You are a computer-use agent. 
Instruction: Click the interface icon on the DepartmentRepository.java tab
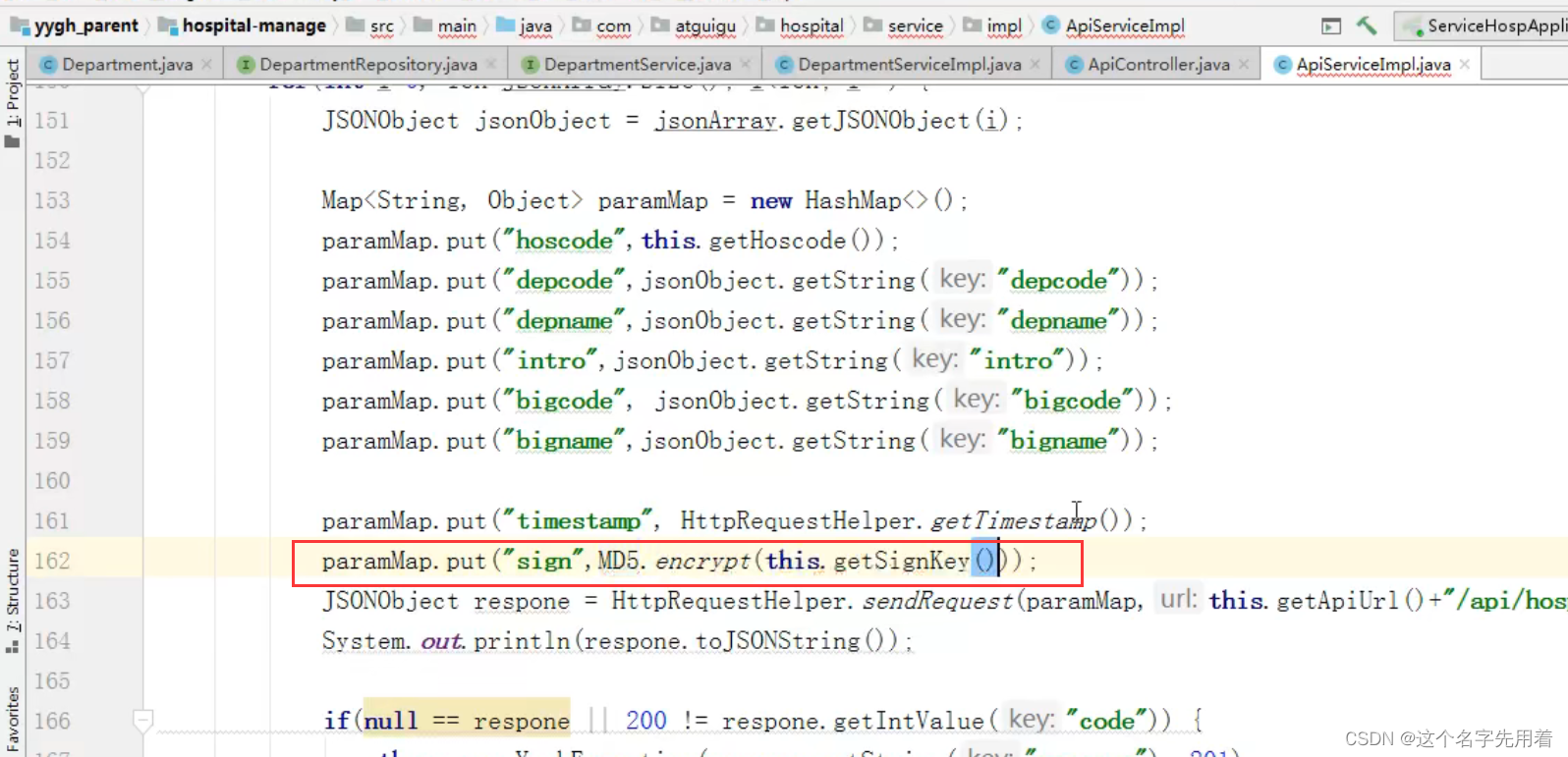(x=246, y=65)
